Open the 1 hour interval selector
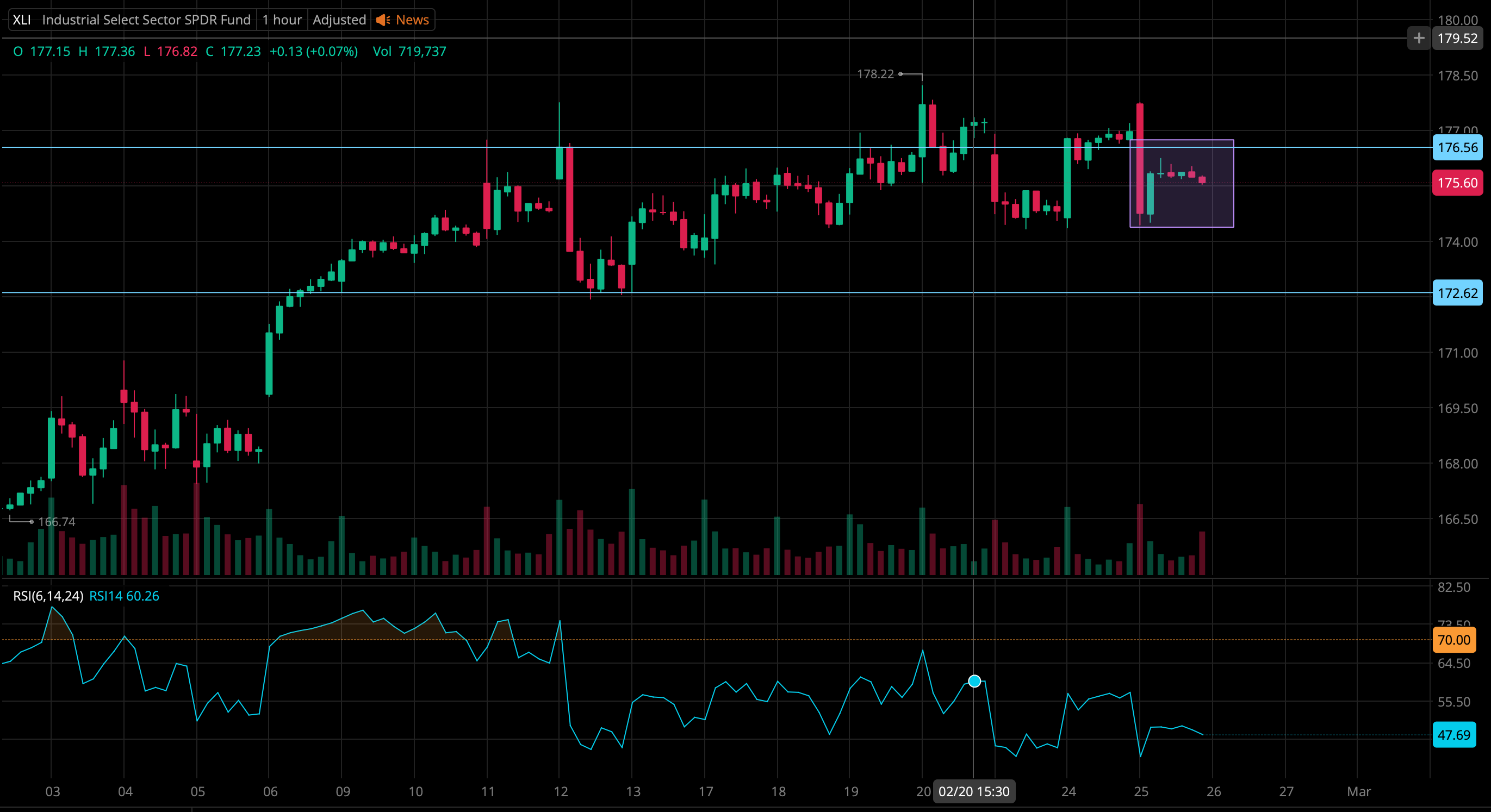This screenshot has width=1491, height=812. coord(281,20)
